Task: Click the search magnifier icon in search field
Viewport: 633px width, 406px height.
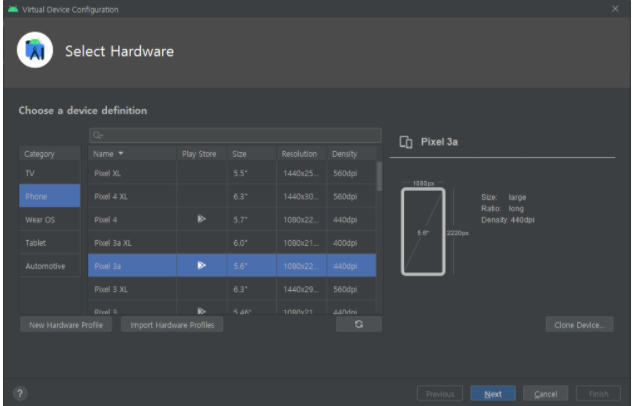Action: click(98, 135)
